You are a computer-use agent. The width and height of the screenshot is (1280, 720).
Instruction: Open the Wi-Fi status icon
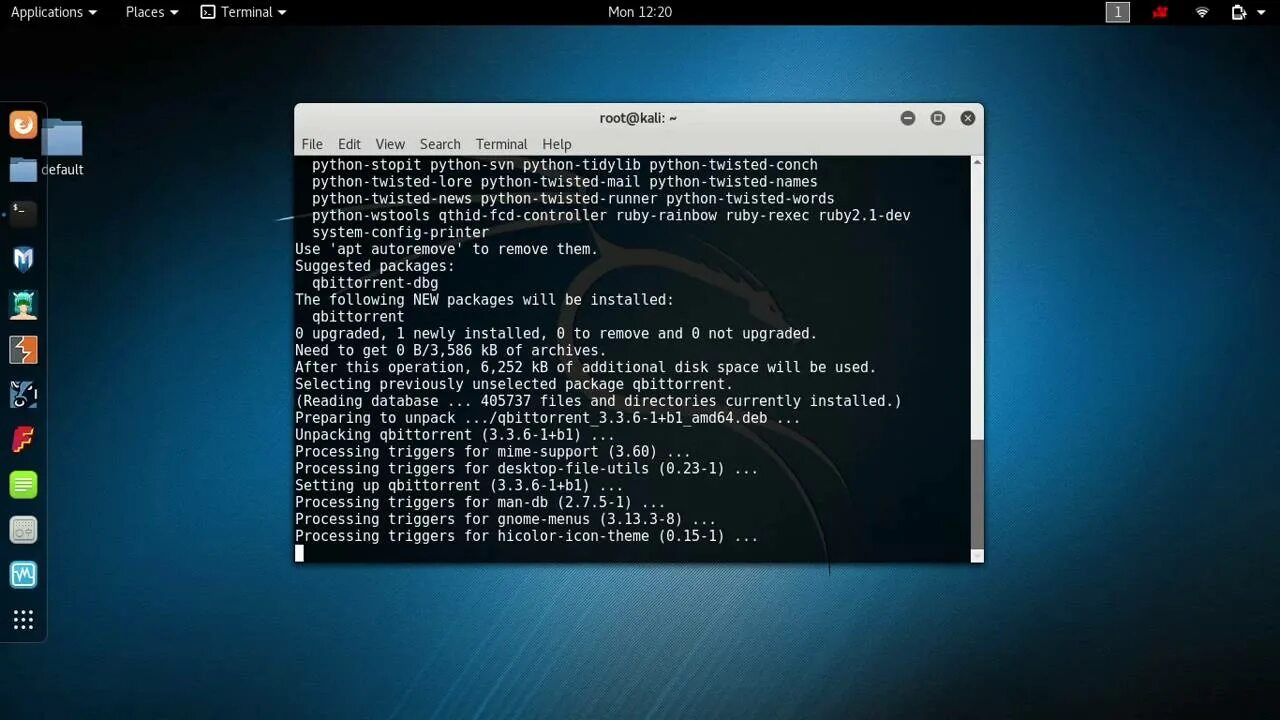click(x=1202, y=12)
